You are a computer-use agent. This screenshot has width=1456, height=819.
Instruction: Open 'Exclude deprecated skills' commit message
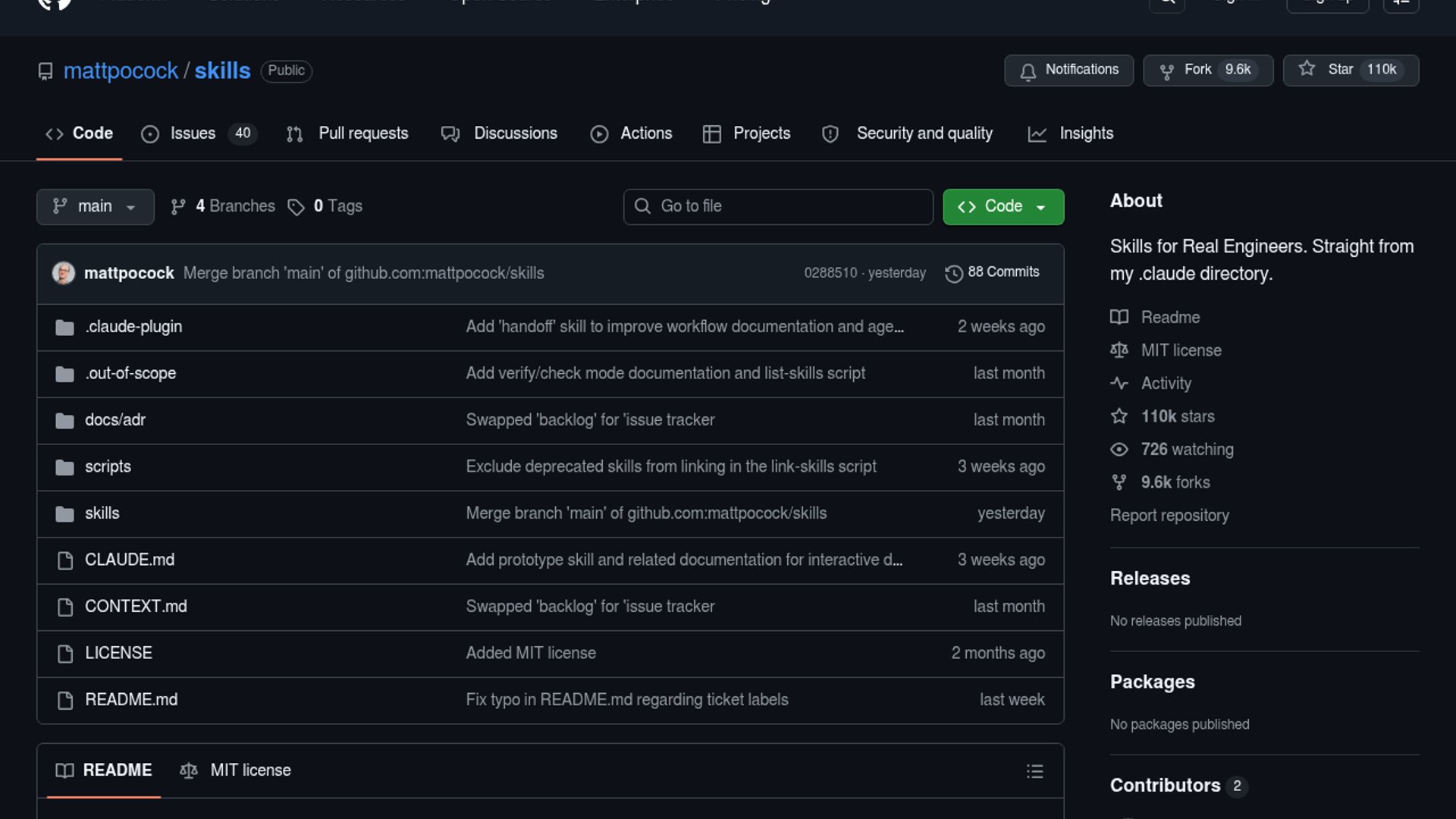[x=671, y=466]
